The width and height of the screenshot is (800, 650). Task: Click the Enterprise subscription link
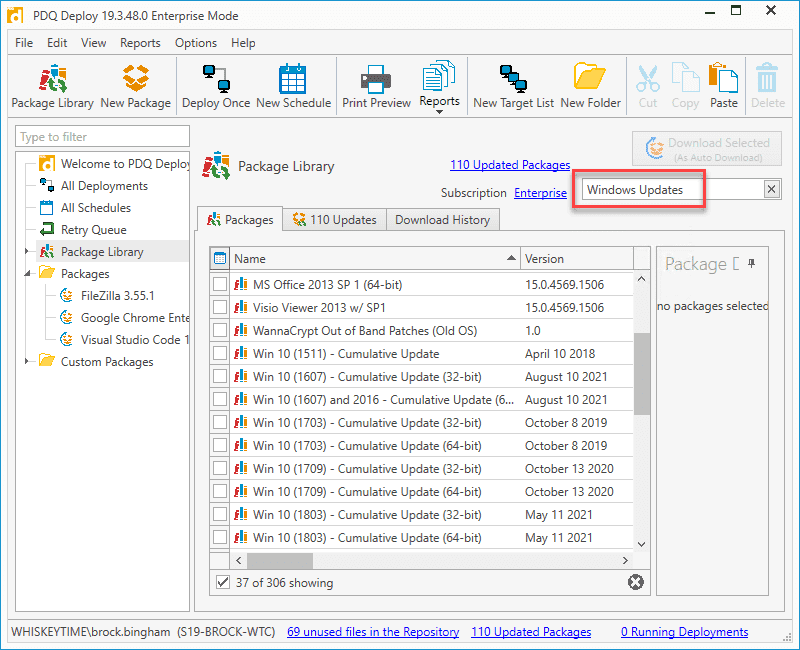(540, 193)
